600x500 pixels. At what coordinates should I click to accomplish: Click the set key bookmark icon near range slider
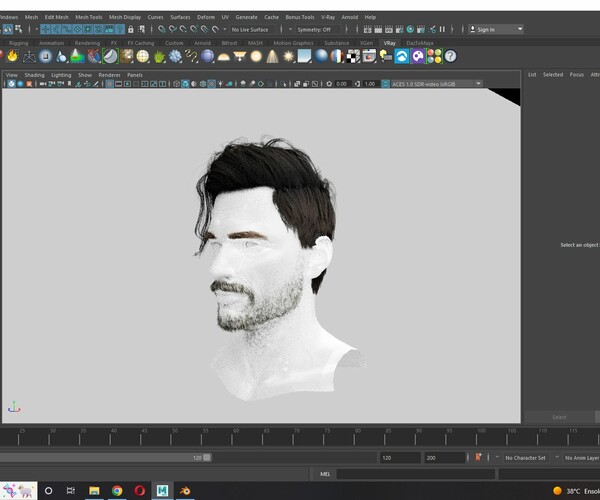click(x=478, y=457)
